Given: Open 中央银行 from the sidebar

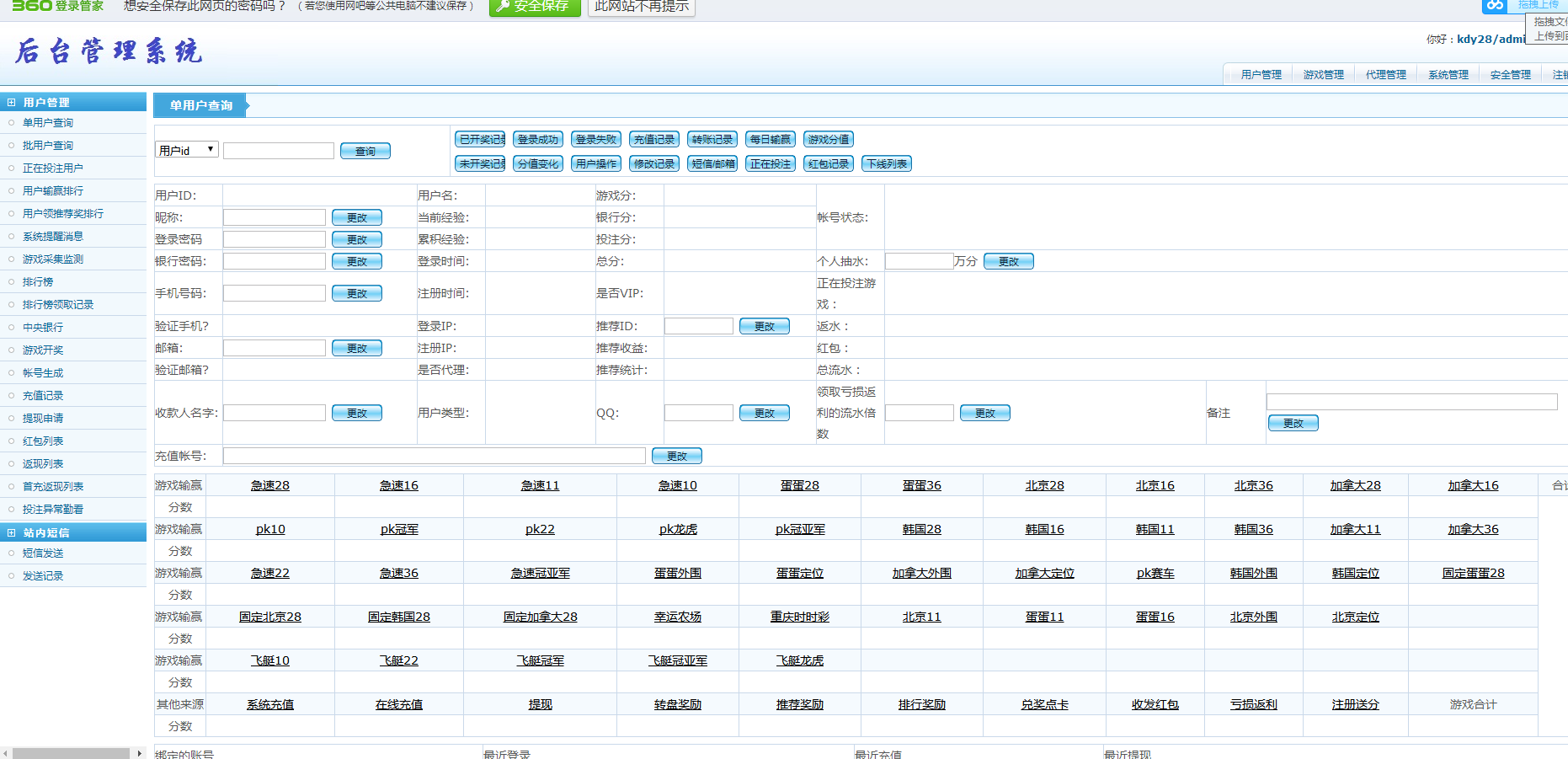Looking at the screenshot, I should click(43, 328).
